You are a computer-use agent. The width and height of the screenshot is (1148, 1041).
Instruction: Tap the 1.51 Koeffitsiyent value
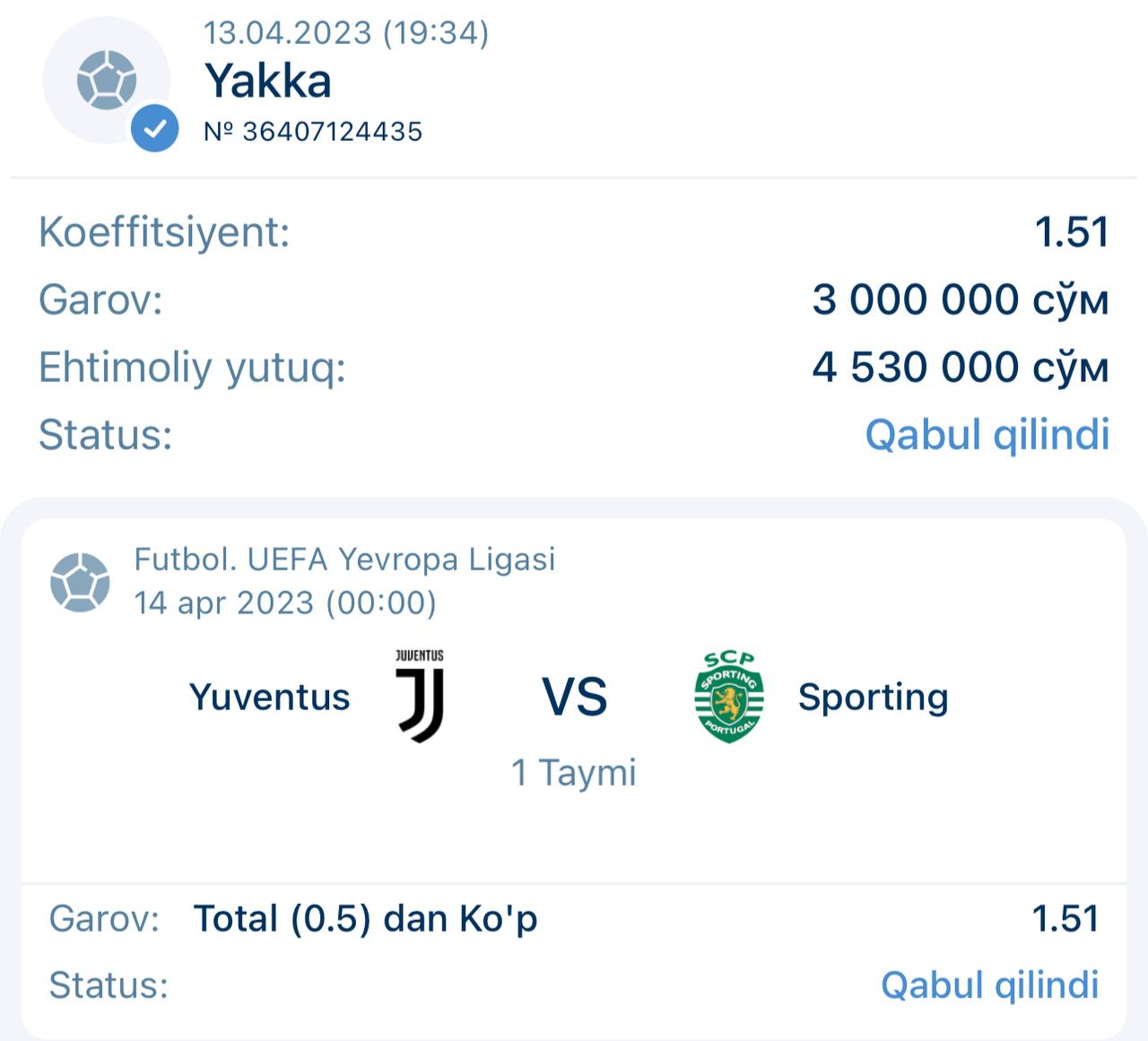point(1072,232)
